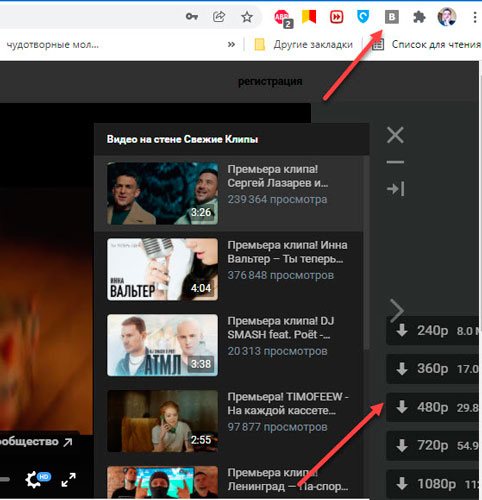This screenshot has height=500, width=482.
Task: Click the регистрация link
Action: click(x=270, y=81)
